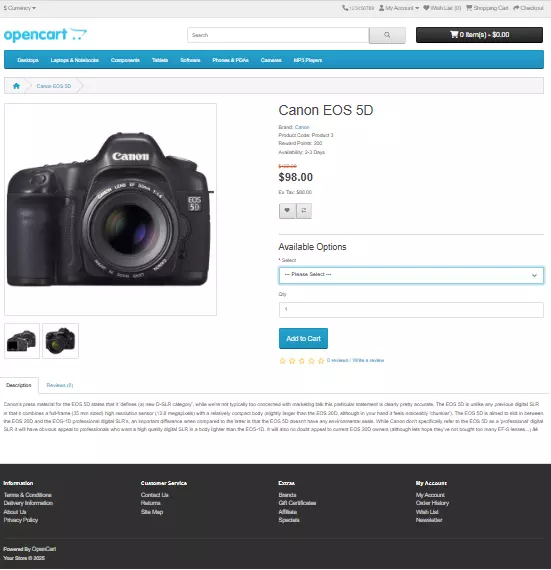Click the opencart logo

click(x=45, y=35)
